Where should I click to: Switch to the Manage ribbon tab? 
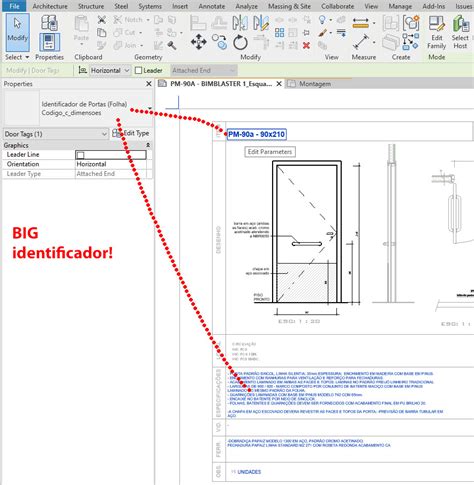(400, 6)
